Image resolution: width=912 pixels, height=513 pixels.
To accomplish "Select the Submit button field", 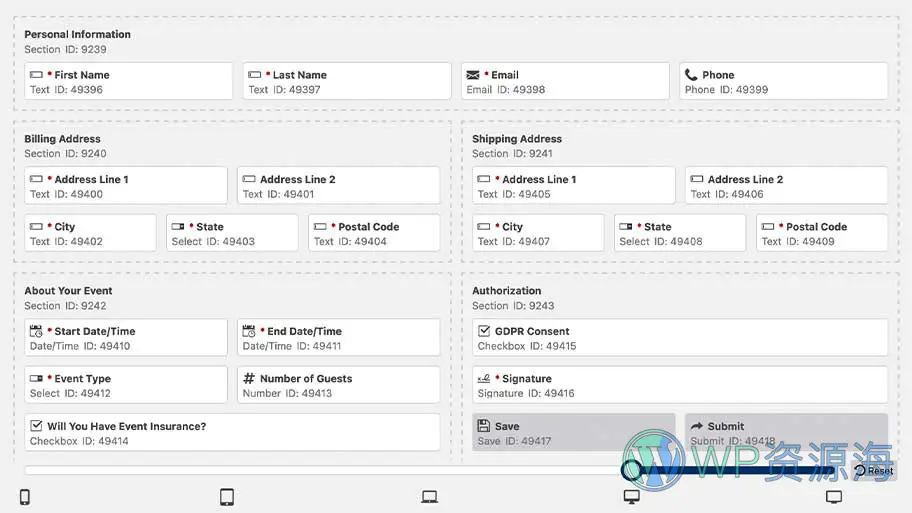I will pos(786,433).
